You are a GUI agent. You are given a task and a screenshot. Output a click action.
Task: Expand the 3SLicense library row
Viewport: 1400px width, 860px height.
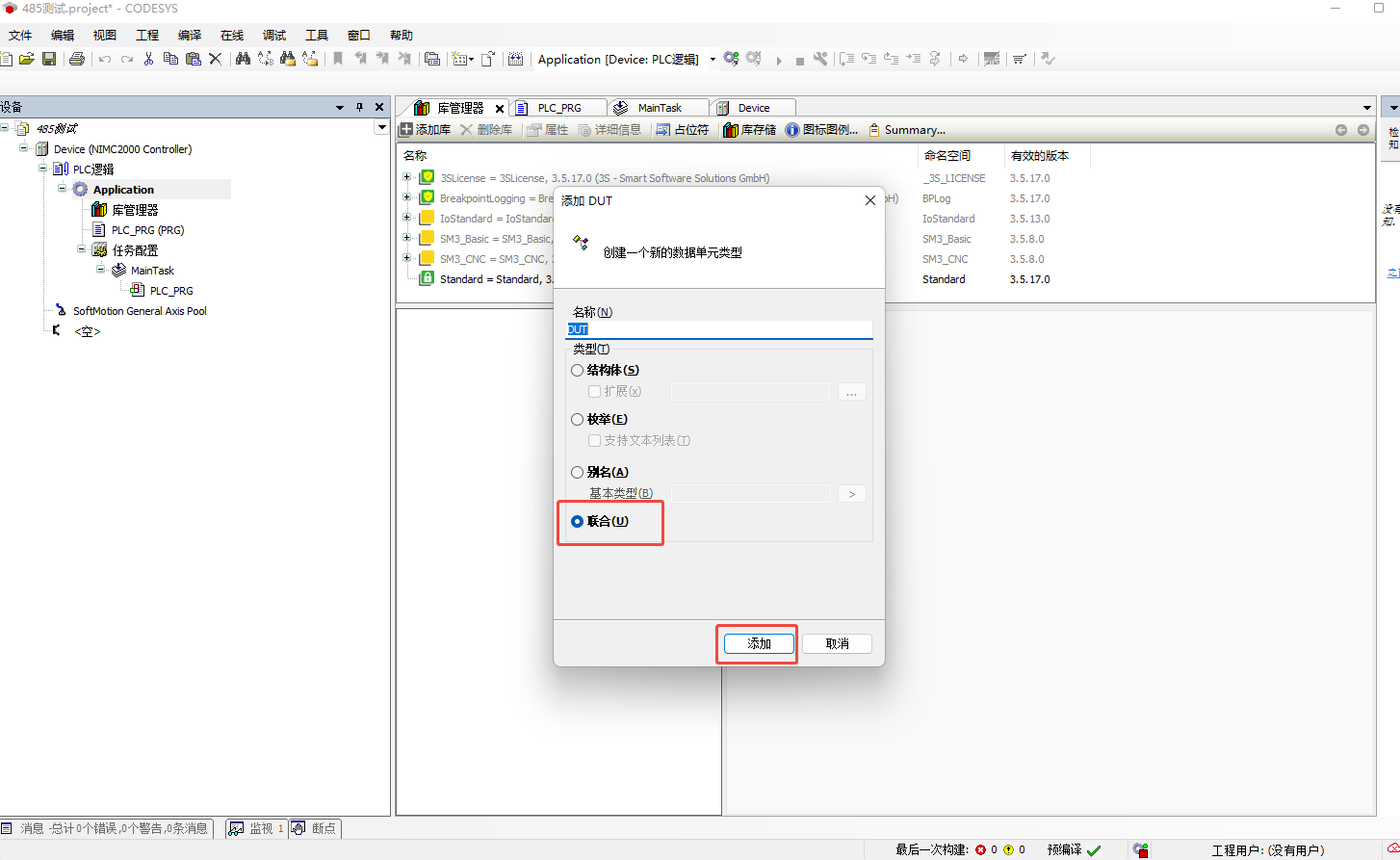406,177
